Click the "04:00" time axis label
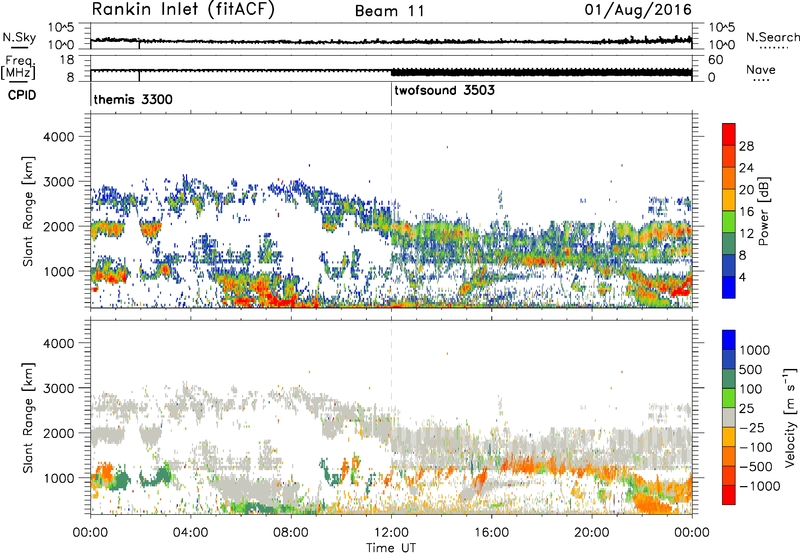Image resolution: width=800 pixels, height=554 pixels. tap(191, 533)
